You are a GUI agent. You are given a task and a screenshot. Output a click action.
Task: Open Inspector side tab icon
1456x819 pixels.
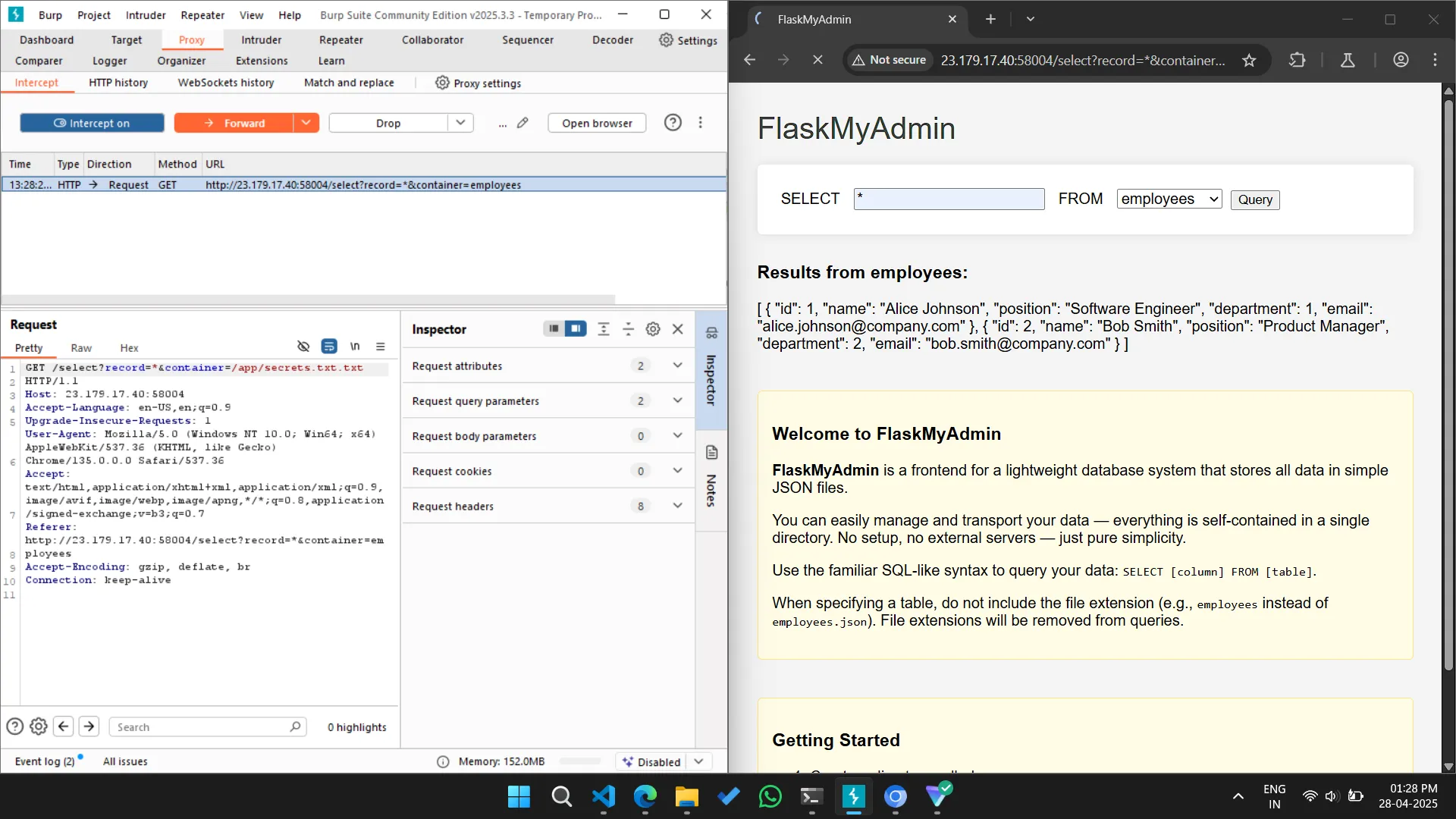point(711,333)
